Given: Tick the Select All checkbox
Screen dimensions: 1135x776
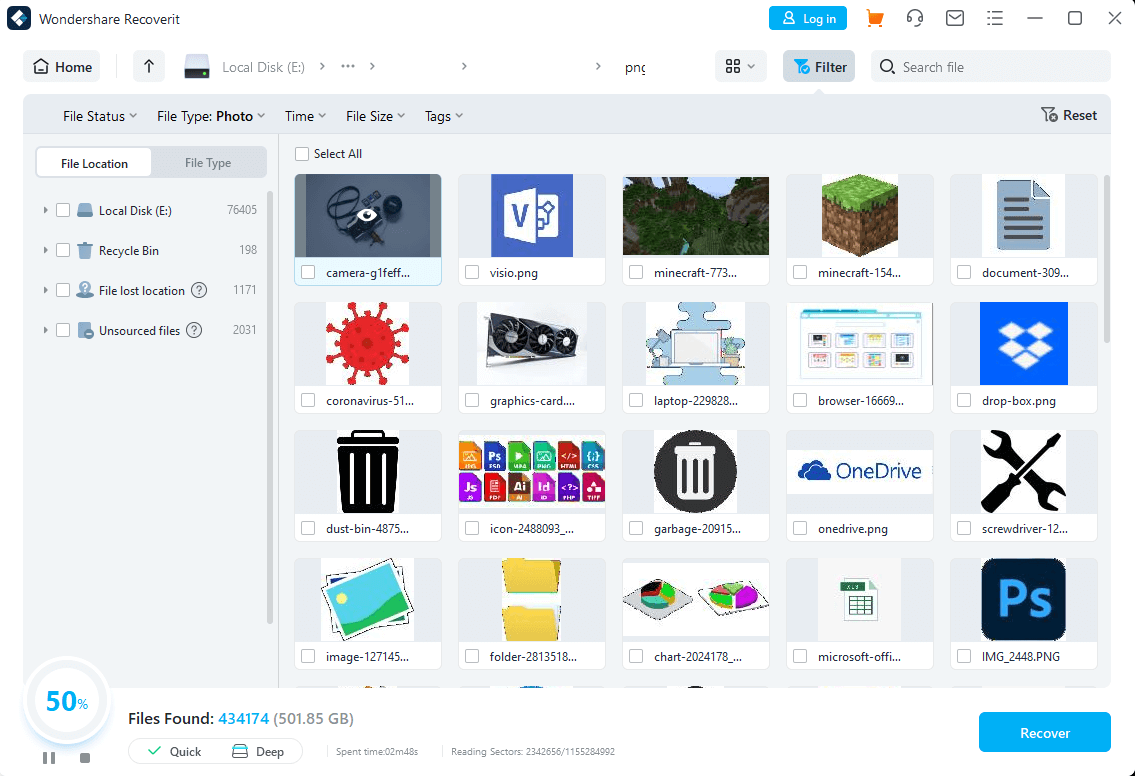Looking at the screenshot, I should tap(302, 153).
